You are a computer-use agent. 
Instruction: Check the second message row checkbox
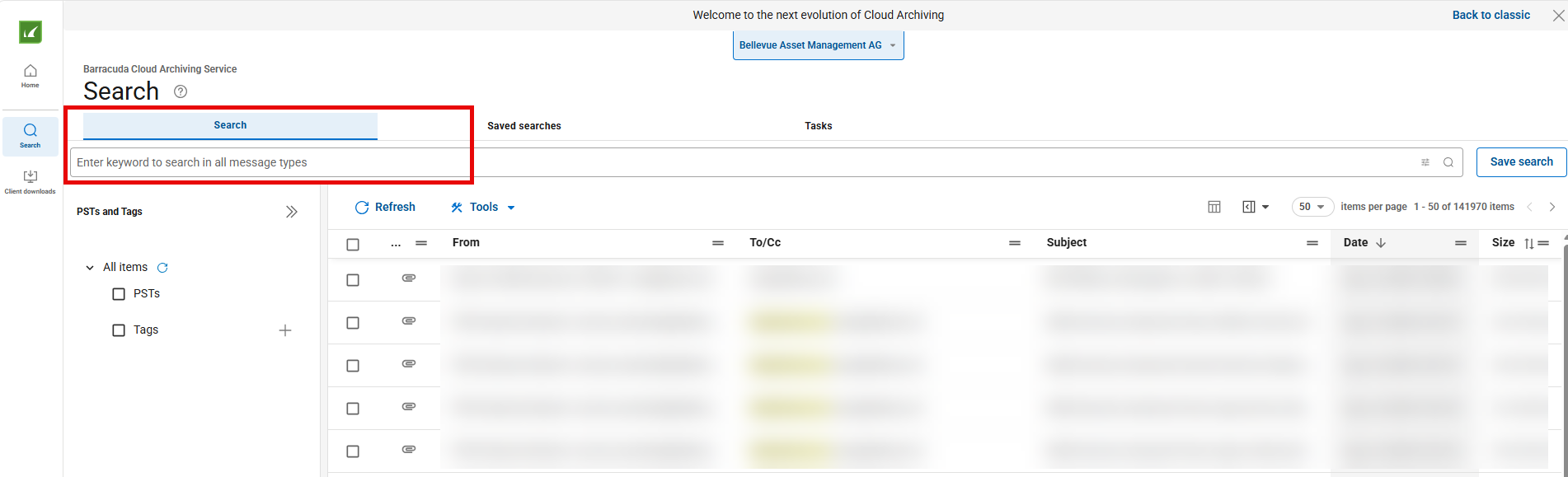coord(353,323)
